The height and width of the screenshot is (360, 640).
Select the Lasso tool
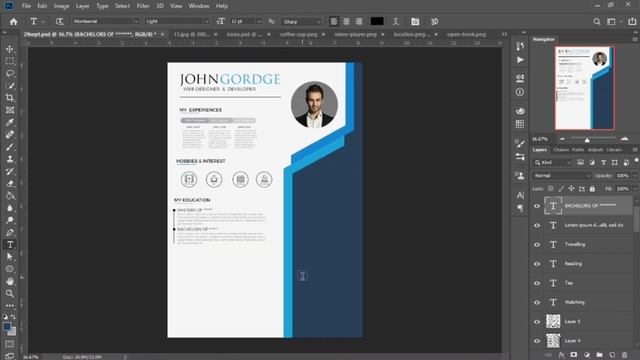tap(10, 73)
